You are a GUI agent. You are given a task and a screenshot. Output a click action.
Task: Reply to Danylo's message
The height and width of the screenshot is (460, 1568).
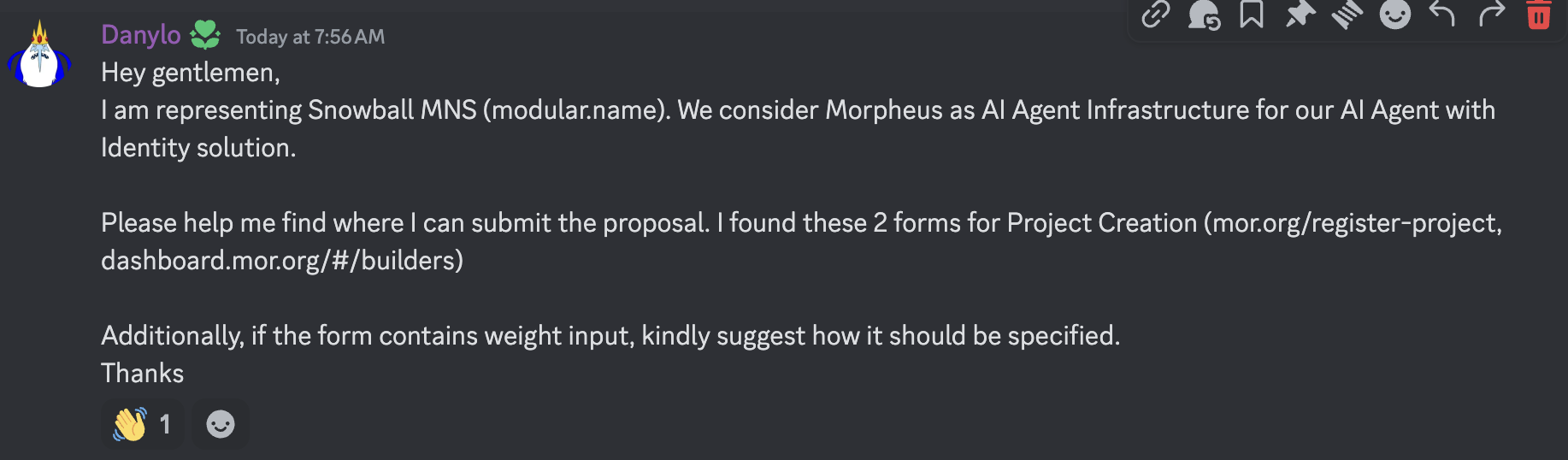point(1443,15)
